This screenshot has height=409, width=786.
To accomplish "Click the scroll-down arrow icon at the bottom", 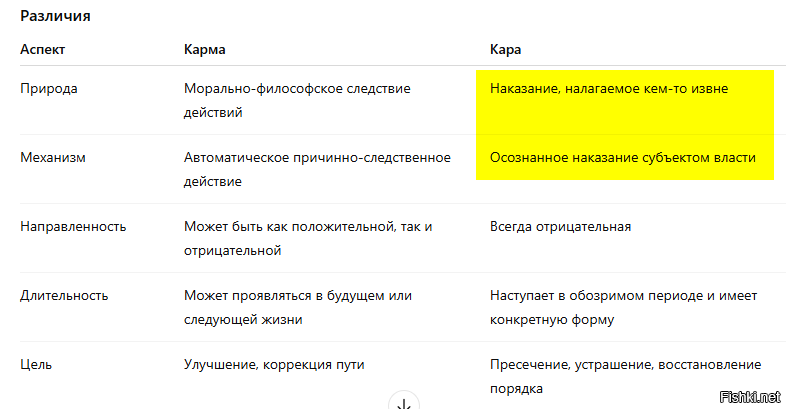I will (x=403, y=402).
